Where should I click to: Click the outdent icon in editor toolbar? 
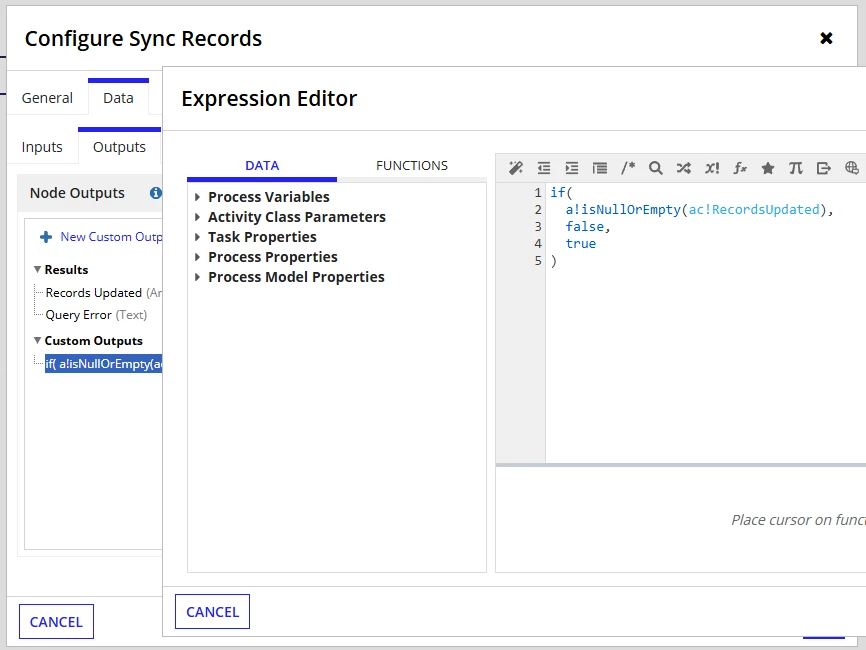tap(544, 168)
